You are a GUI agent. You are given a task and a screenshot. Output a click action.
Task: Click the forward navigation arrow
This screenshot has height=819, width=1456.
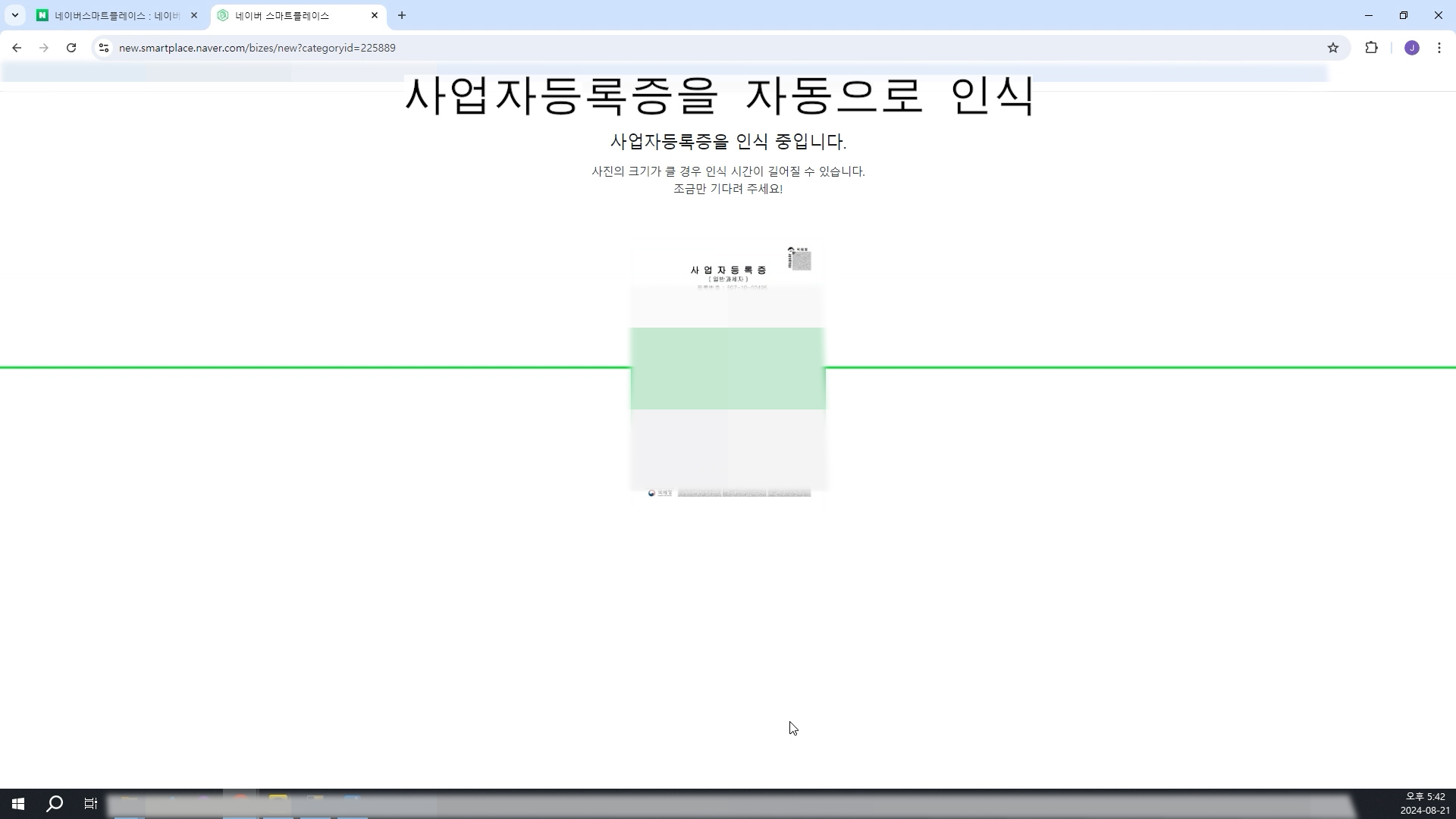(44, 48)
